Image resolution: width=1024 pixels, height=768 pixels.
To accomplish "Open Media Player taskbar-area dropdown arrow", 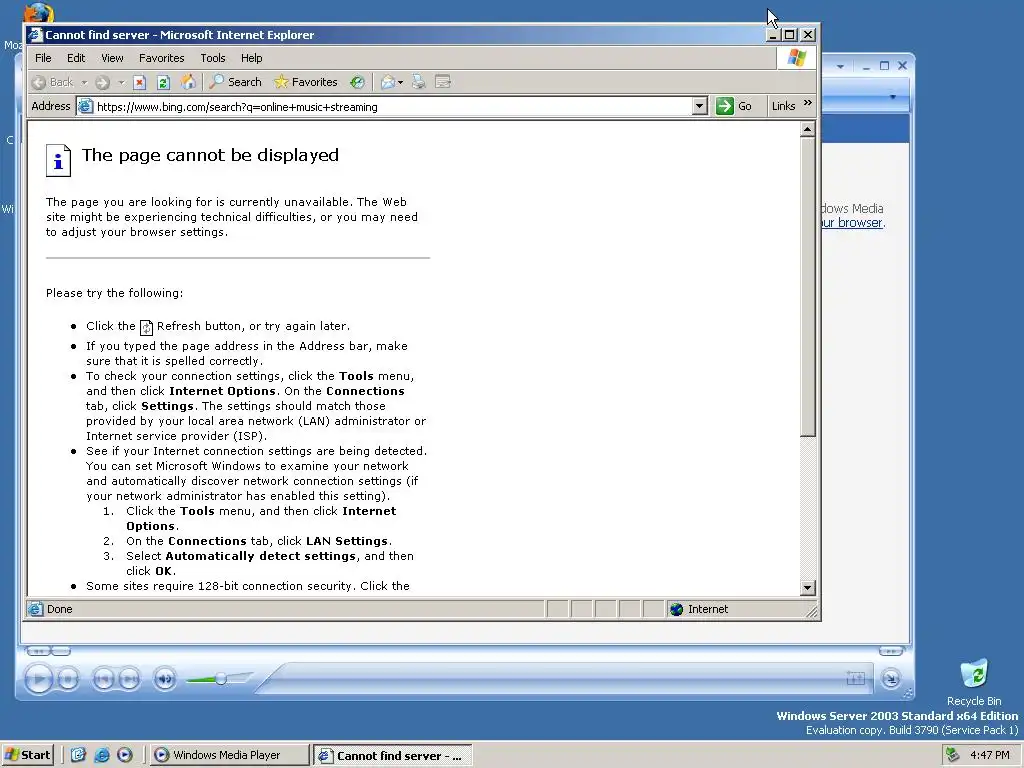I will point(893,97).
